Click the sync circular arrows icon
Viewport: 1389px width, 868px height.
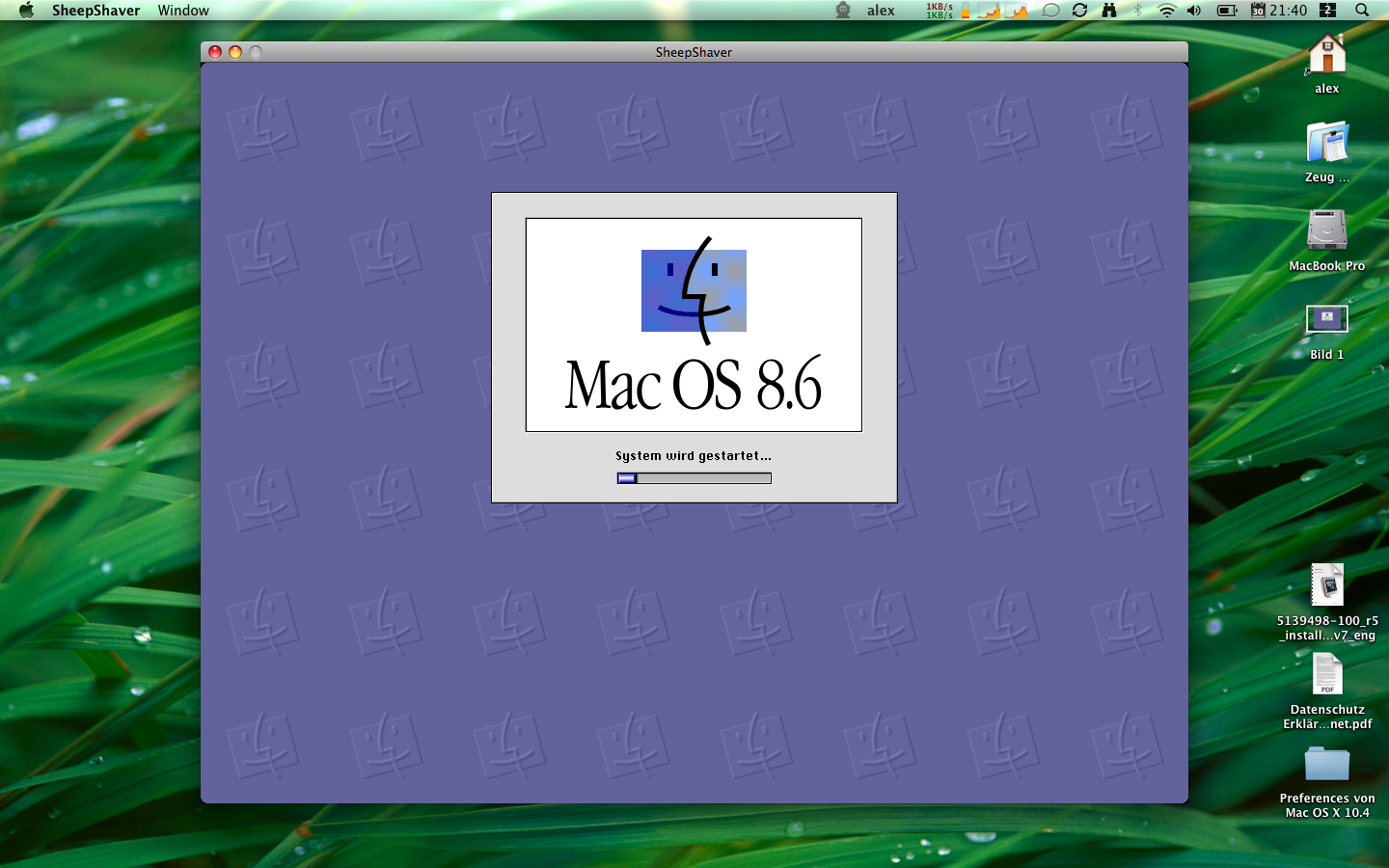tap(1079, 11)
